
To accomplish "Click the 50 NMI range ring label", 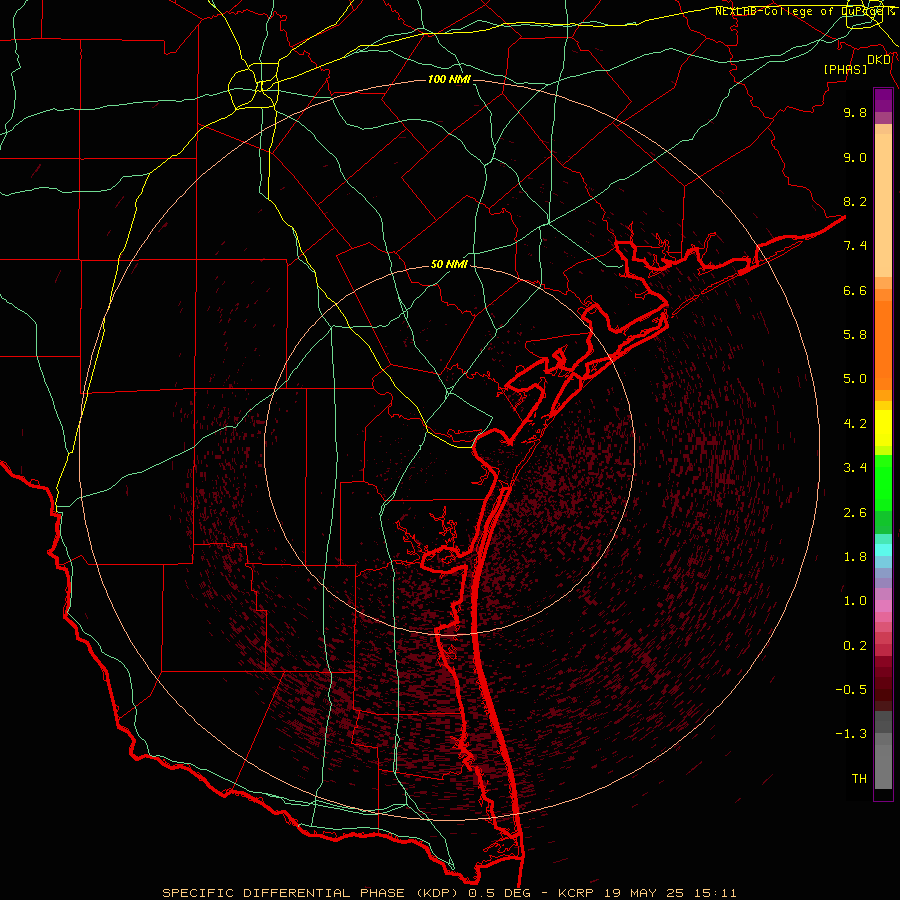I will (x=449, y=264).
